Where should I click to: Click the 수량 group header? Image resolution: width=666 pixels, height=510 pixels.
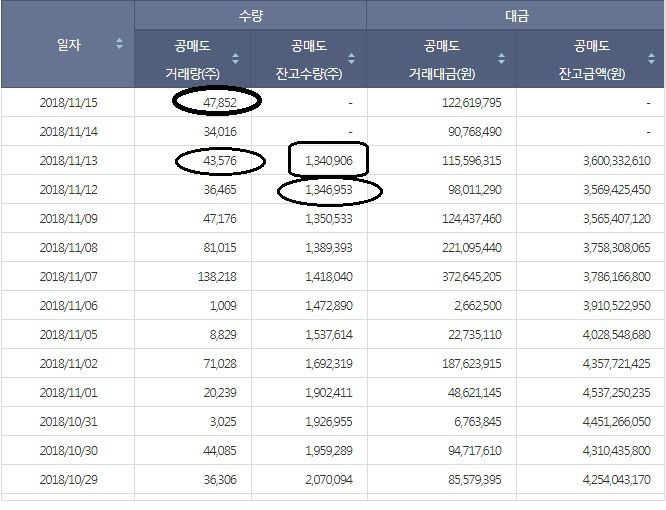251,16
